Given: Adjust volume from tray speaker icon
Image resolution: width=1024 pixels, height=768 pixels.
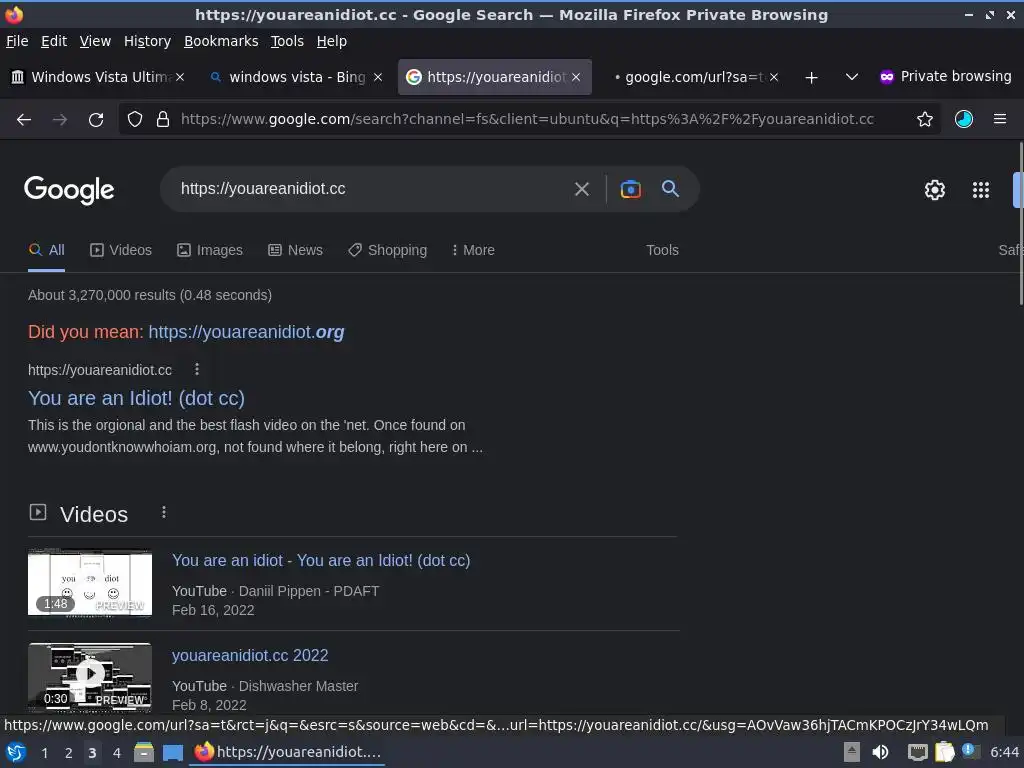Looking at the screenshot, I should pos(880,752).
